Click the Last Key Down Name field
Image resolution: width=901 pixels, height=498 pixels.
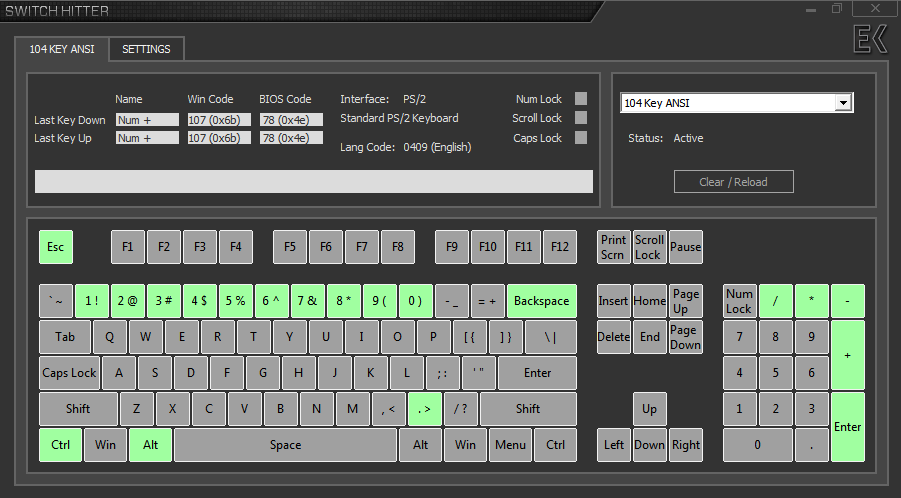pyautogui.click(x=146, y=119)
